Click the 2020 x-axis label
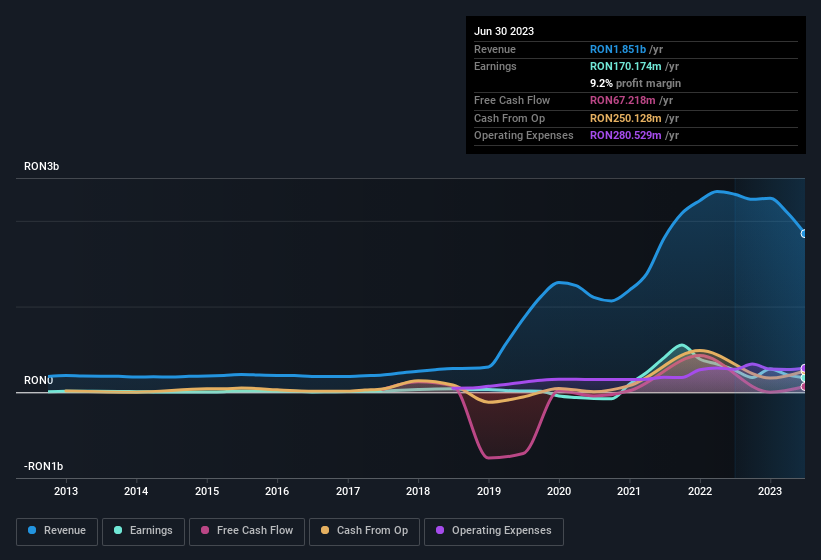The width and height of the screenshot is (821, 560). [x=559, y=491]
